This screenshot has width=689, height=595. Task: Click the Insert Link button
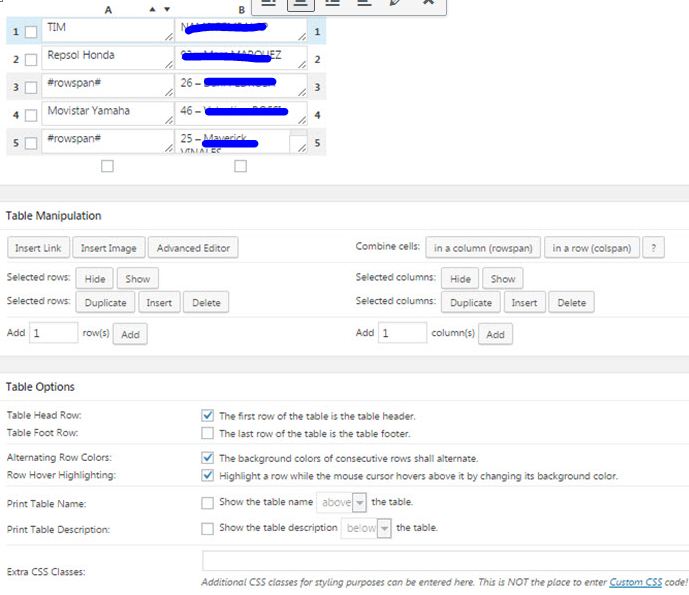pyautogui.click(x=38, y=248)
